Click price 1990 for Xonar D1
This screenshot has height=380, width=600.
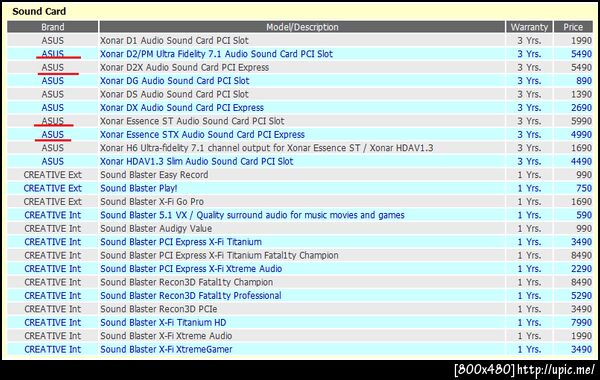(581, 41)
